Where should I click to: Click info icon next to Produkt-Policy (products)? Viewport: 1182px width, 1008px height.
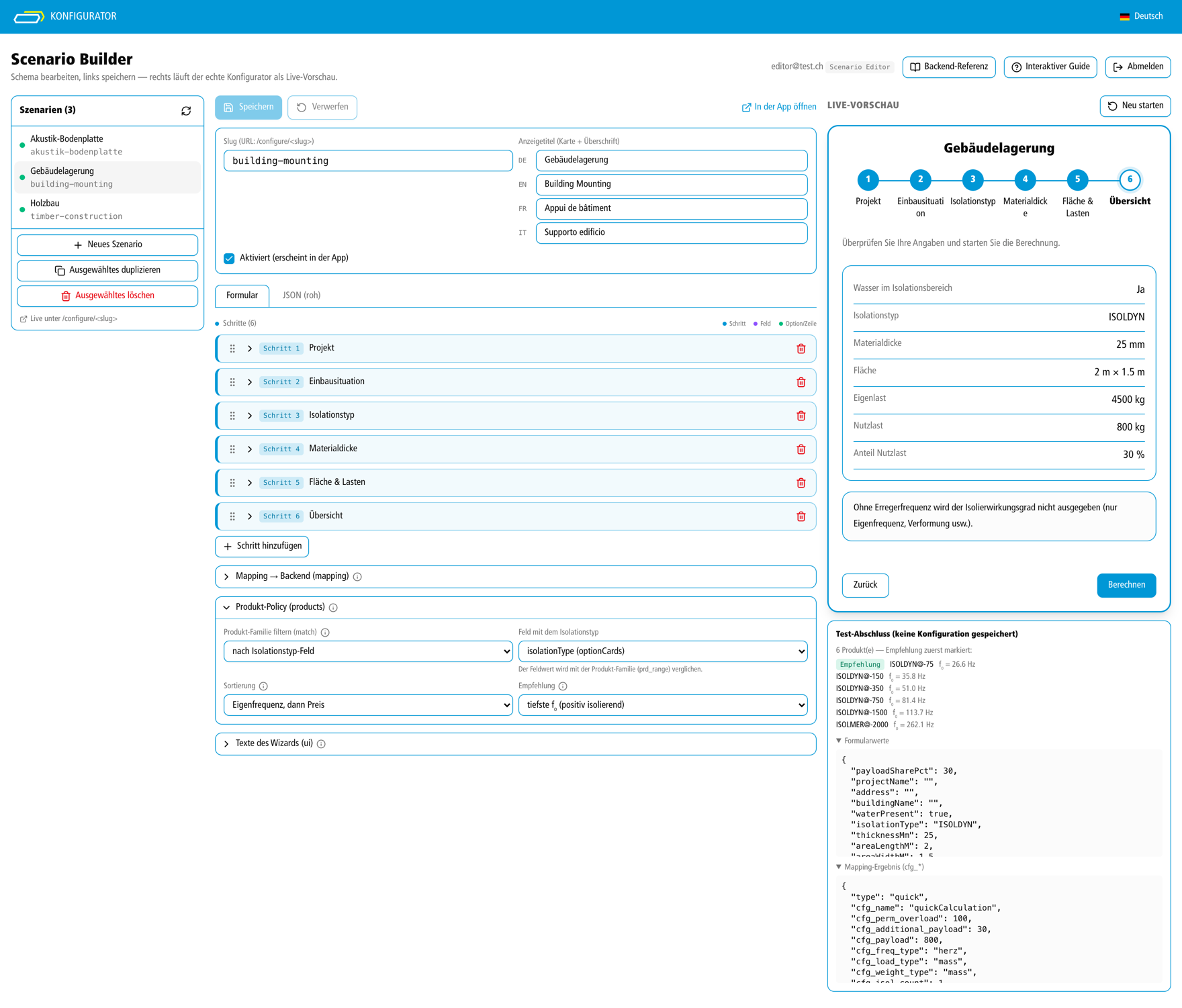coord(333,608)
